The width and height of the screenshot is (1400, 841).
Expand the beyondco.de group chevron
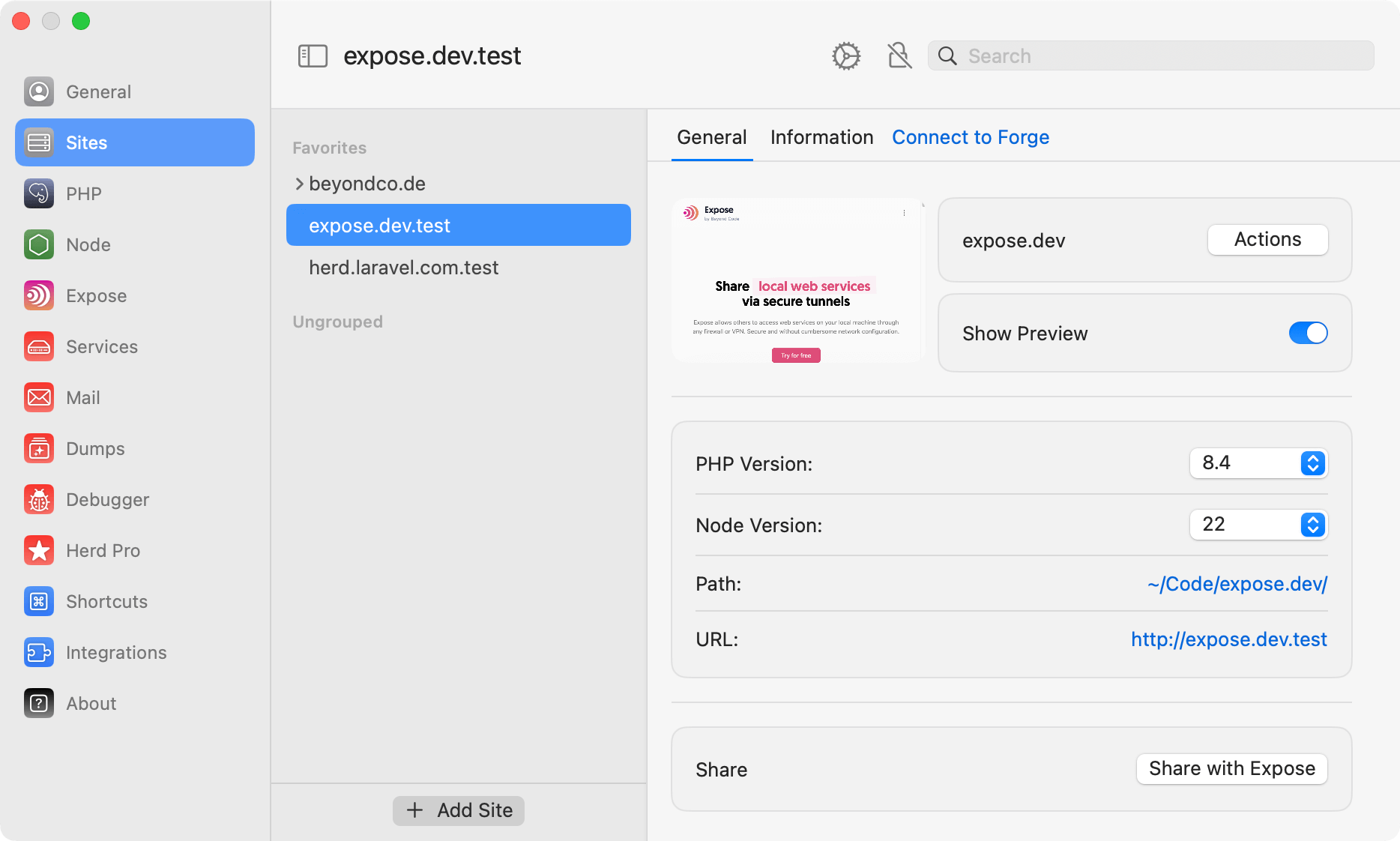(299, 184)
